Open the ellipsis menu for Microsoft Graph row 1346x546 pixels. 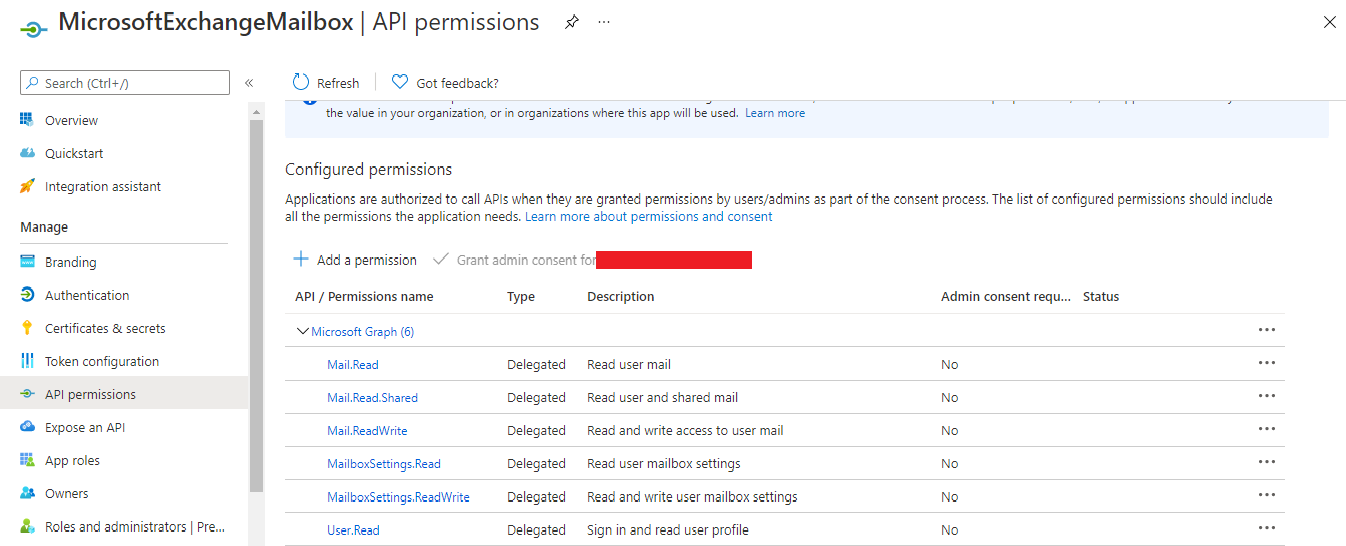tap(1267, 330)
